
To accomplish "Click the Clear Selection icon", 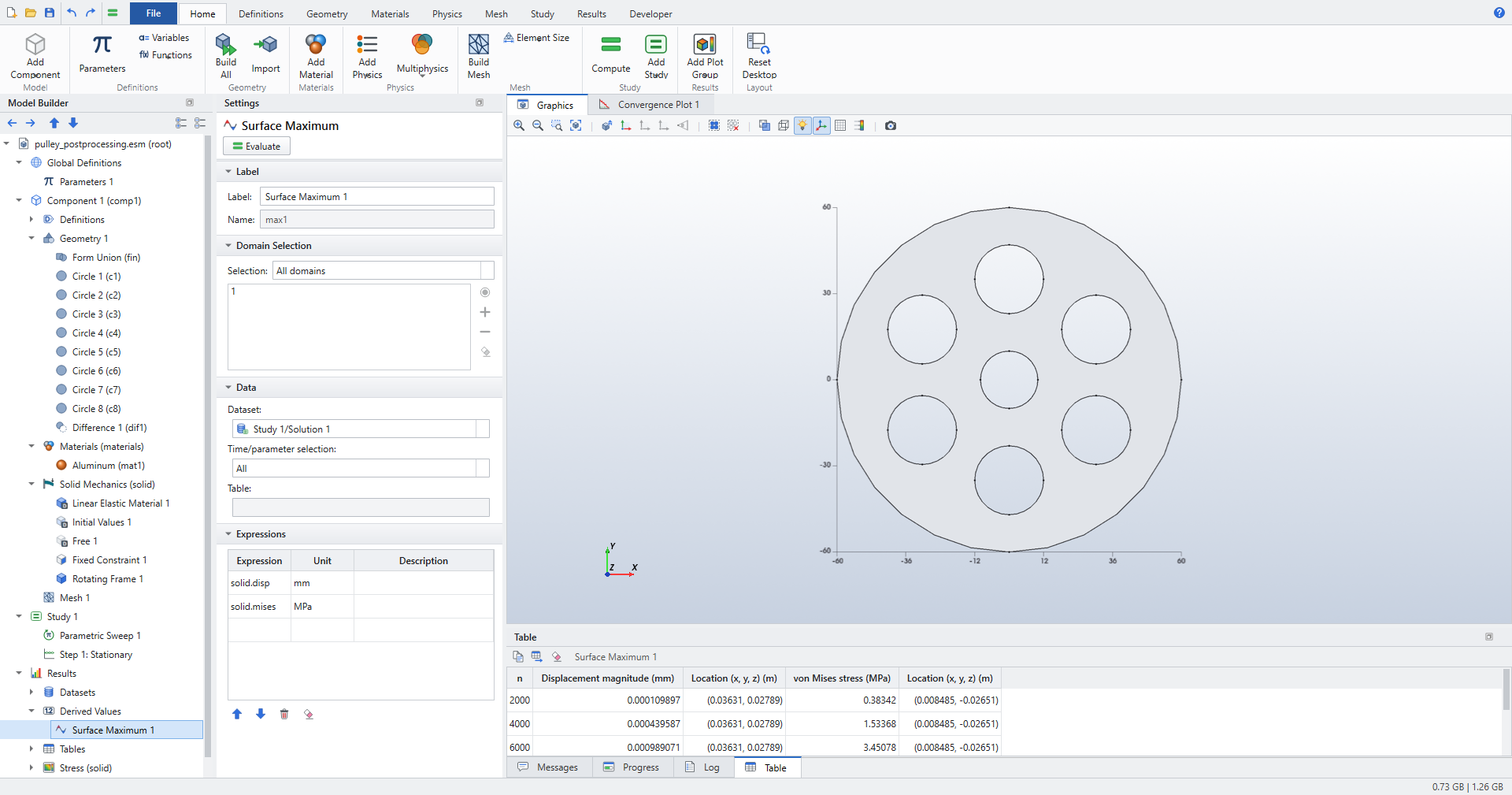I will click(733, 125).
